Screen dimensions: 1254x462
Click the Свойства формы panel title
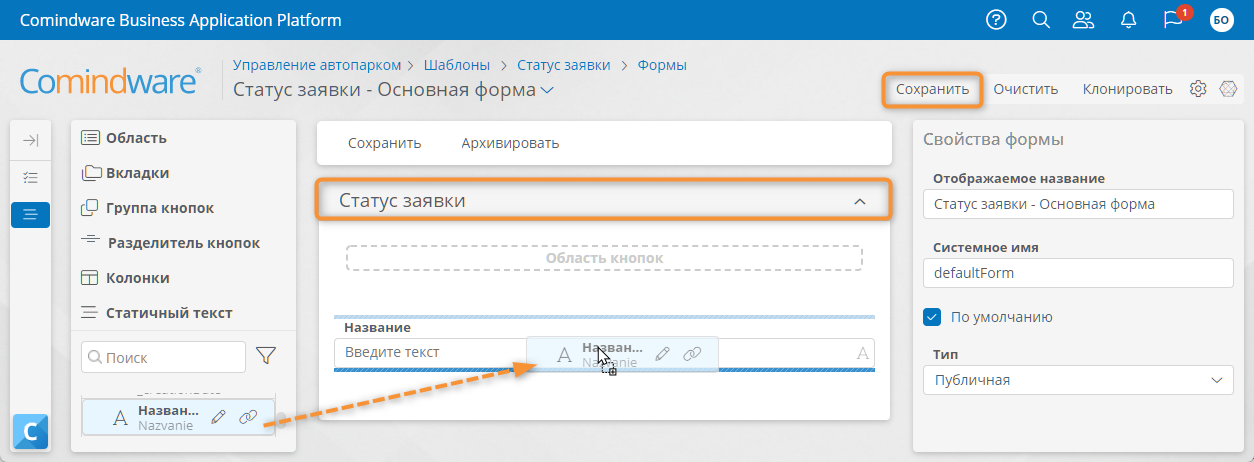tap(993, 140)
